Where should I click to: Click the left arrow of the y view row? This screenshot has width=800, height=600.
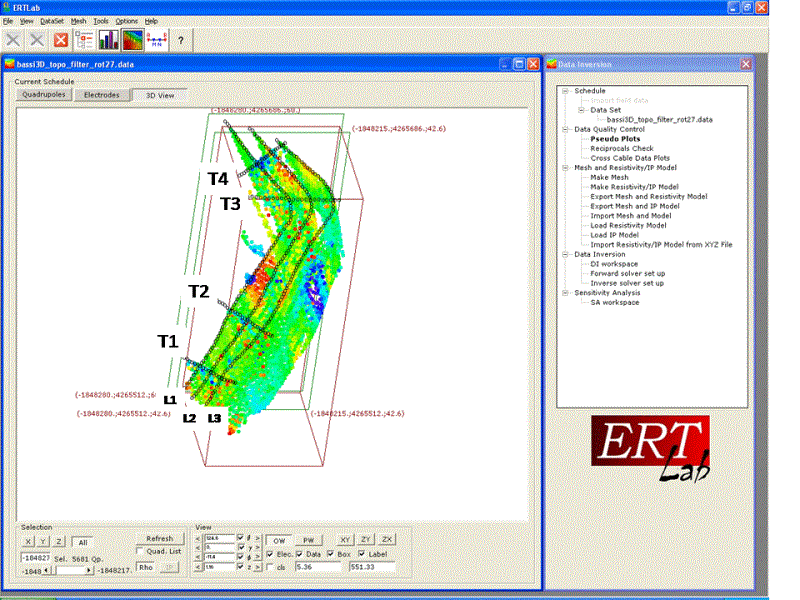click(x=198, y=547)
